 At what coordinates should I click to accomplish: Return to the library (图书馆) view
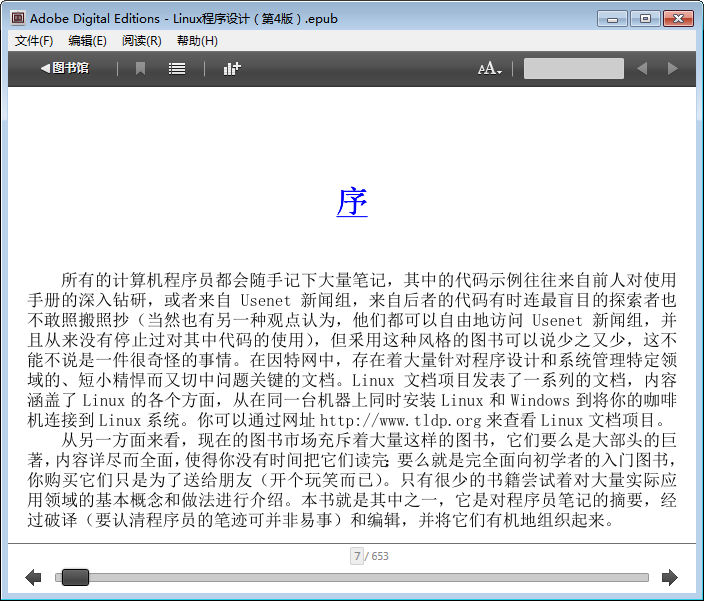(65, 68)
